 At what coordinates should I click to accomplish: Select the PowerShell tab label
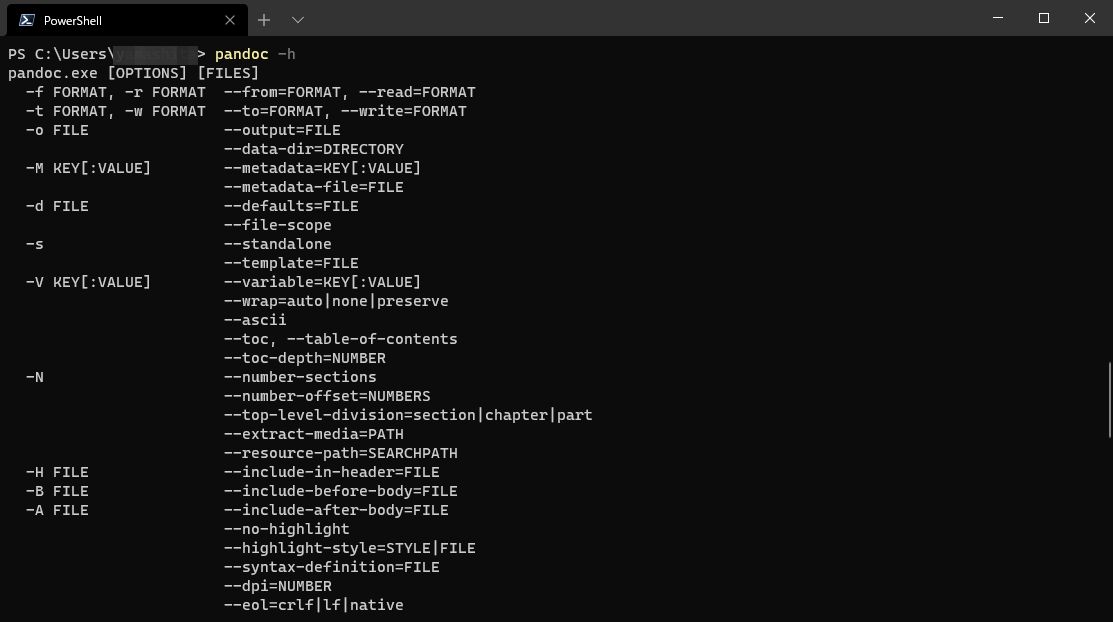(72, 21)
